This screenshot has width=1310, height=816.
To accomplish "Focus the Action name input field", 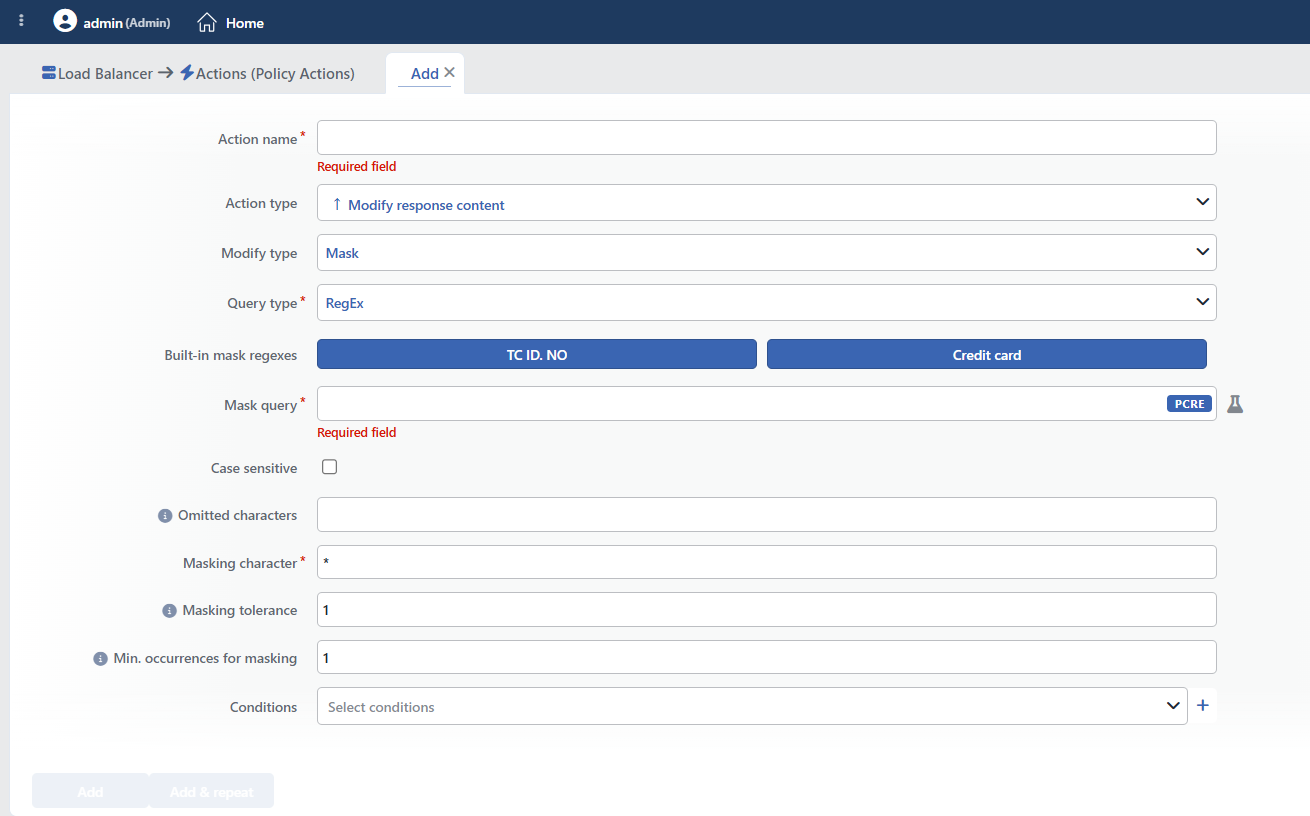I will pos(766,138).
